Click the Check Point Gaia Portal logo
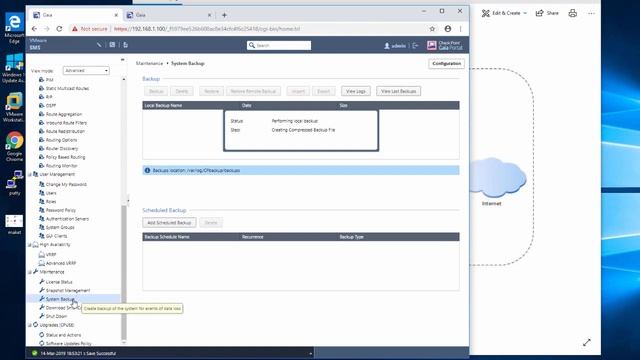This screenshot has width=640, height=360. (444, 45)
